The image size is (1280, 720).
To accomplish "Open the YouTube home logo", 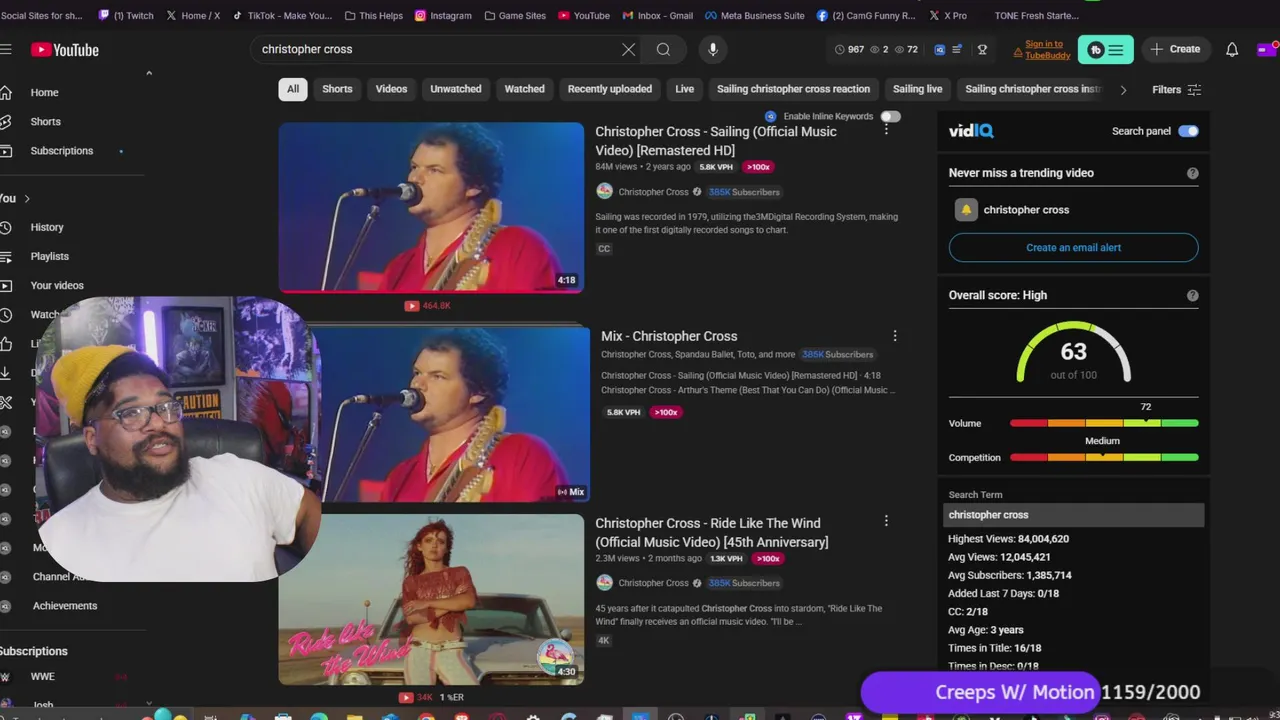I will pos(65,50).
